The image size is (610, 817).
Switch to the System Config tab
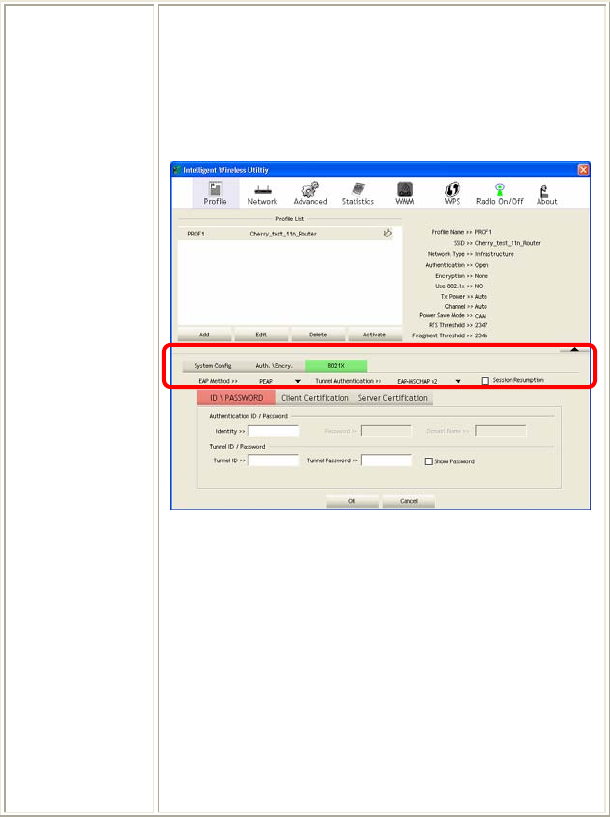[213, 366]
